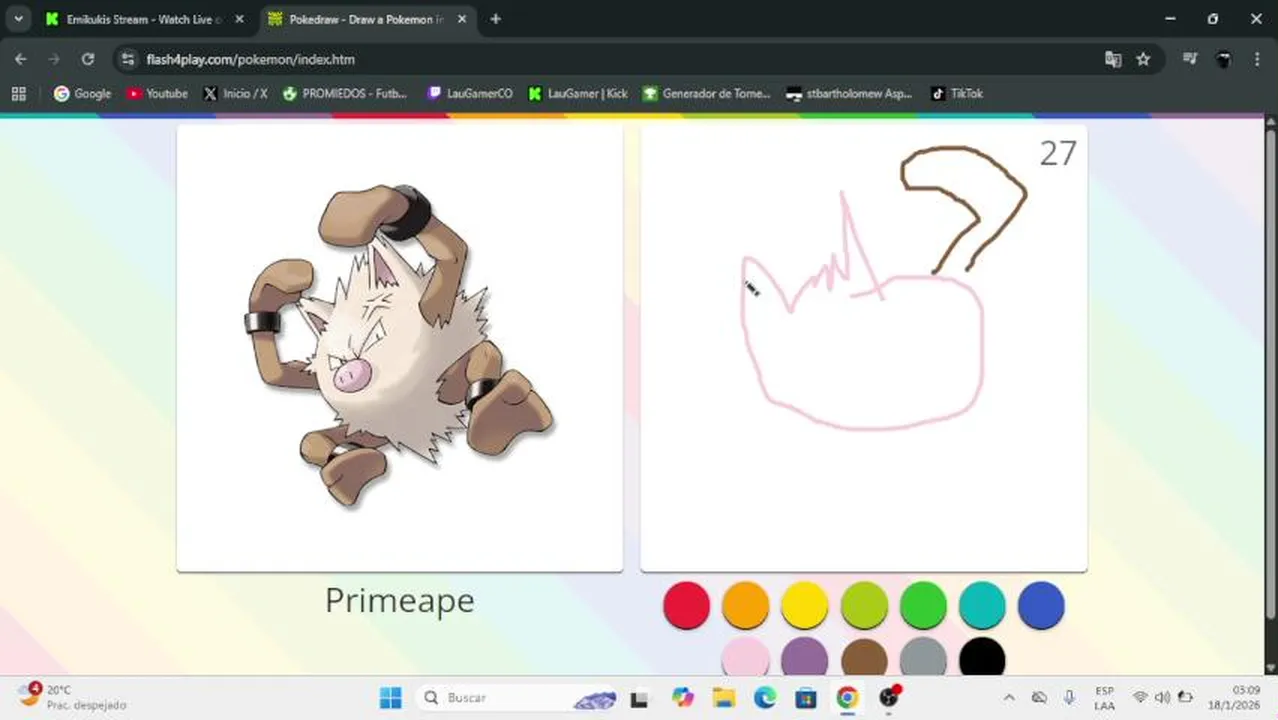Open Chrome three-dot menu
Viewport: 1278px width, 720px height.
1257,59
